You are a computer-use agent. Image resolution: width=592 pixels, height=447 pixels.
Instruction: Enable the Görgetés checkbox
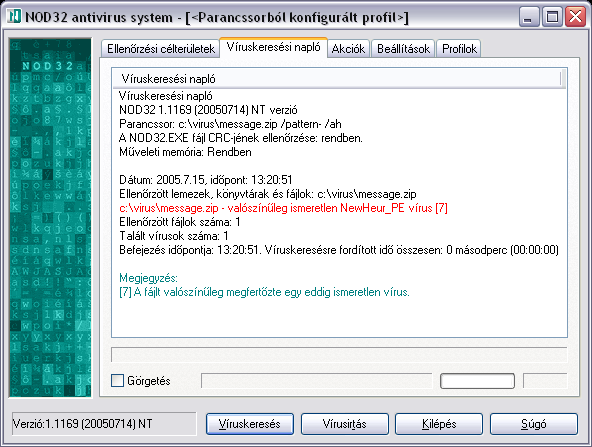pos(117,380)
